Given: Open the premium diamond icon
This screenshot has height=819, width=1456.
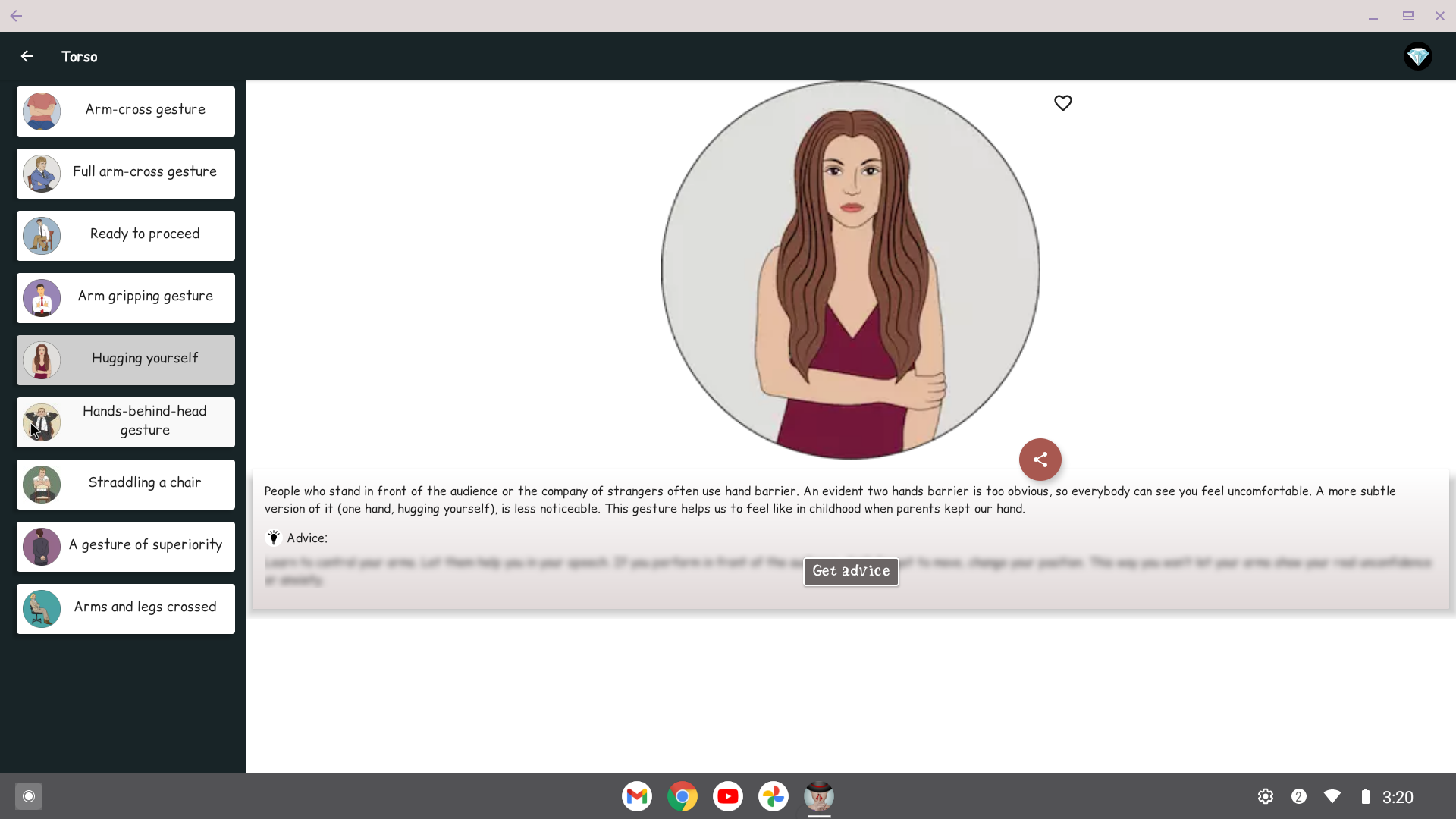Looking at the screenshot, I should pyautogui.click(x=1417, y=56).
